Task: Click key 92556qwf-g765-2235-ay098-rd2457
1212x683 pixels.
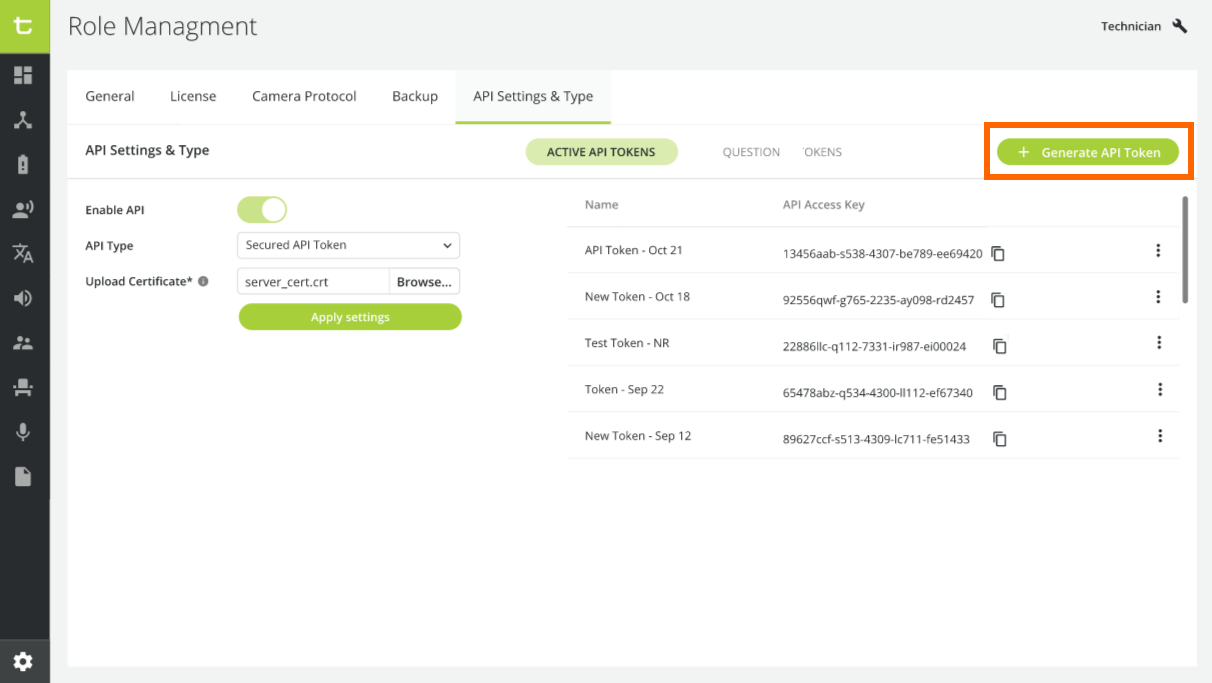Action: (878, 300)
